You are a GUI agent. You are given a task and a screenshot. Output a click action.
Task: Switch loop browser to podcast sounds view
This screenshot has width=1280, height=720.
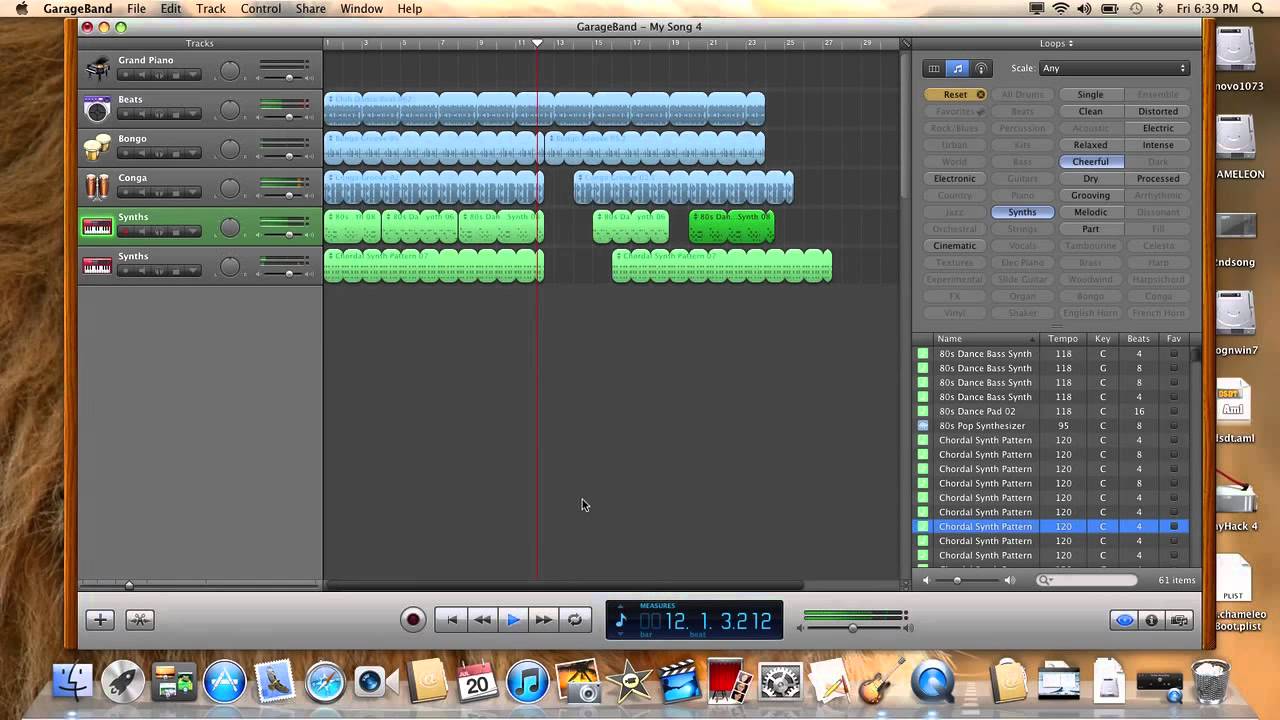(x=982, y=68)
